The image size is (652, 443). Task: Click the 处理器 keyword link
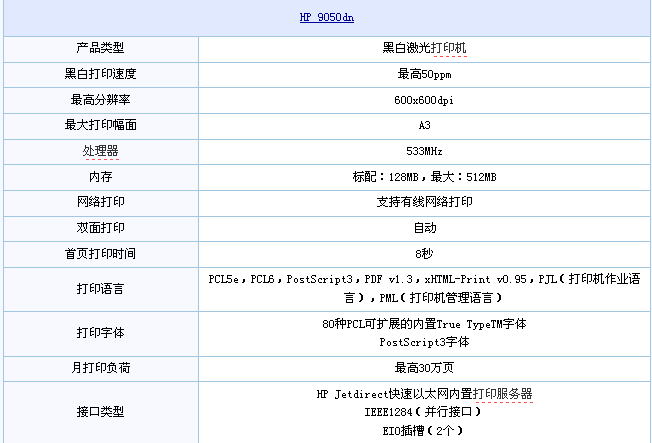(101, 151)
